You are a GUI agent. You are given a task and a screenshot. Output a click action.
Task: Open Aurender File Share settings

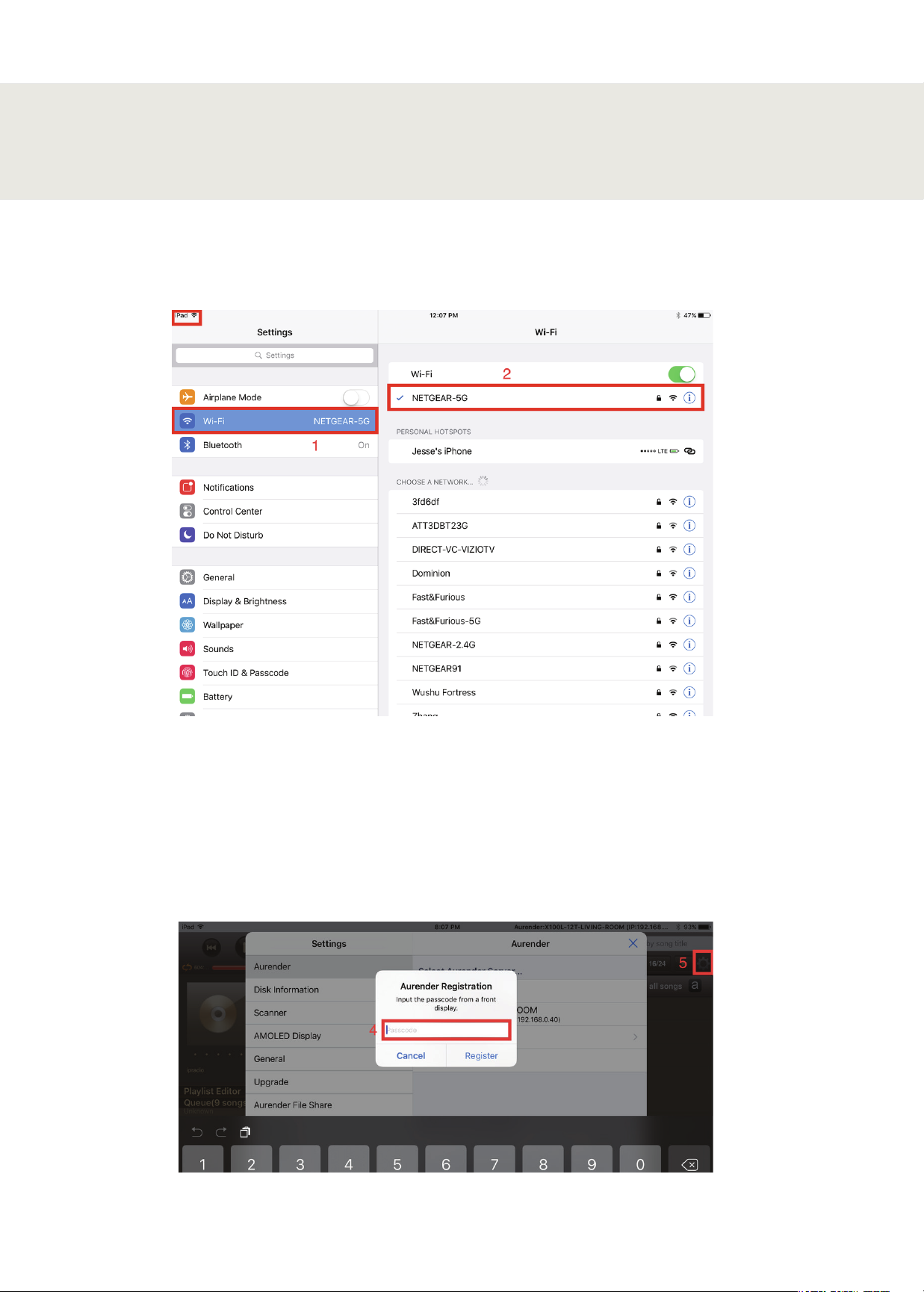click(x=329, y=1105)
